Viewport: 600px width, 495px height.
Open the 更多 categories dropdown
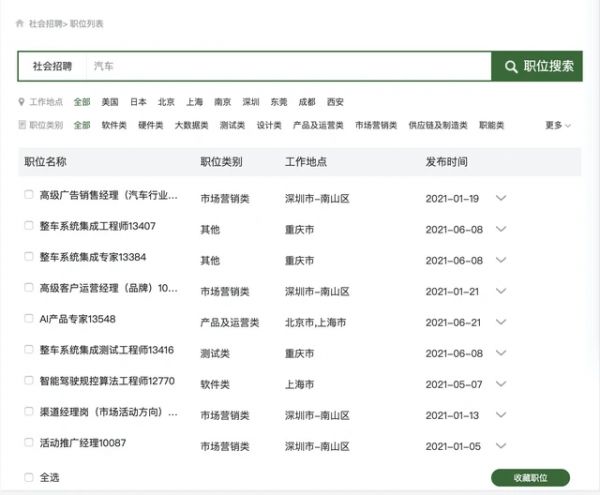tap(558, 126)
